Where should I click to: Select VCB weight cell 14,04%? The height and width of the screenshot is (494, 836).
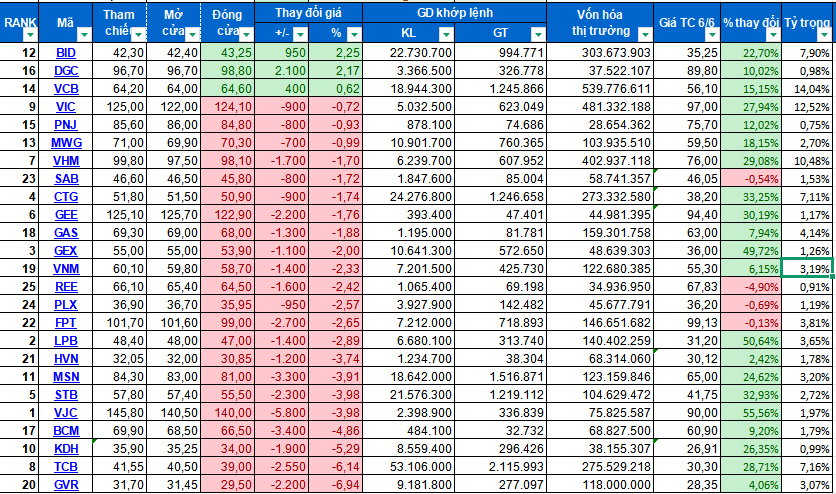pyautogui.click(x=806, y=89)
